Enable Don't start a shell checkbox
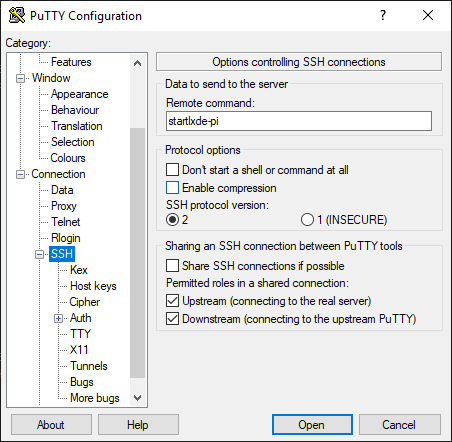The height and width of the screenshot is (442, 452). [x=172, y=170]
